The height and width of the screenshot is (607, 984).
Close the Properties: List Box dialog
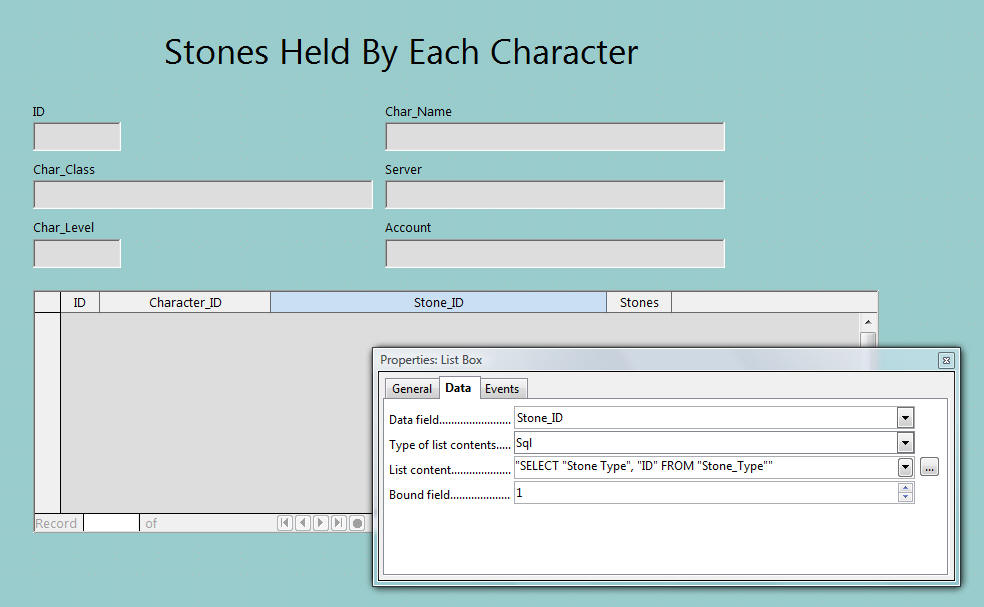(946, 360)
